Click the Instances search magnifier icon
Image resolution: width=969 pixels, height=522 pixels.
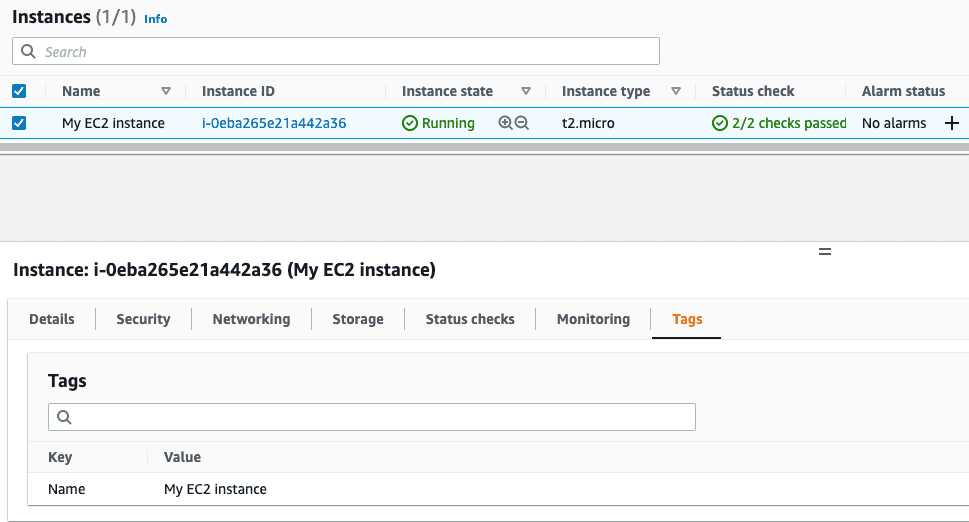coord(28,51)
